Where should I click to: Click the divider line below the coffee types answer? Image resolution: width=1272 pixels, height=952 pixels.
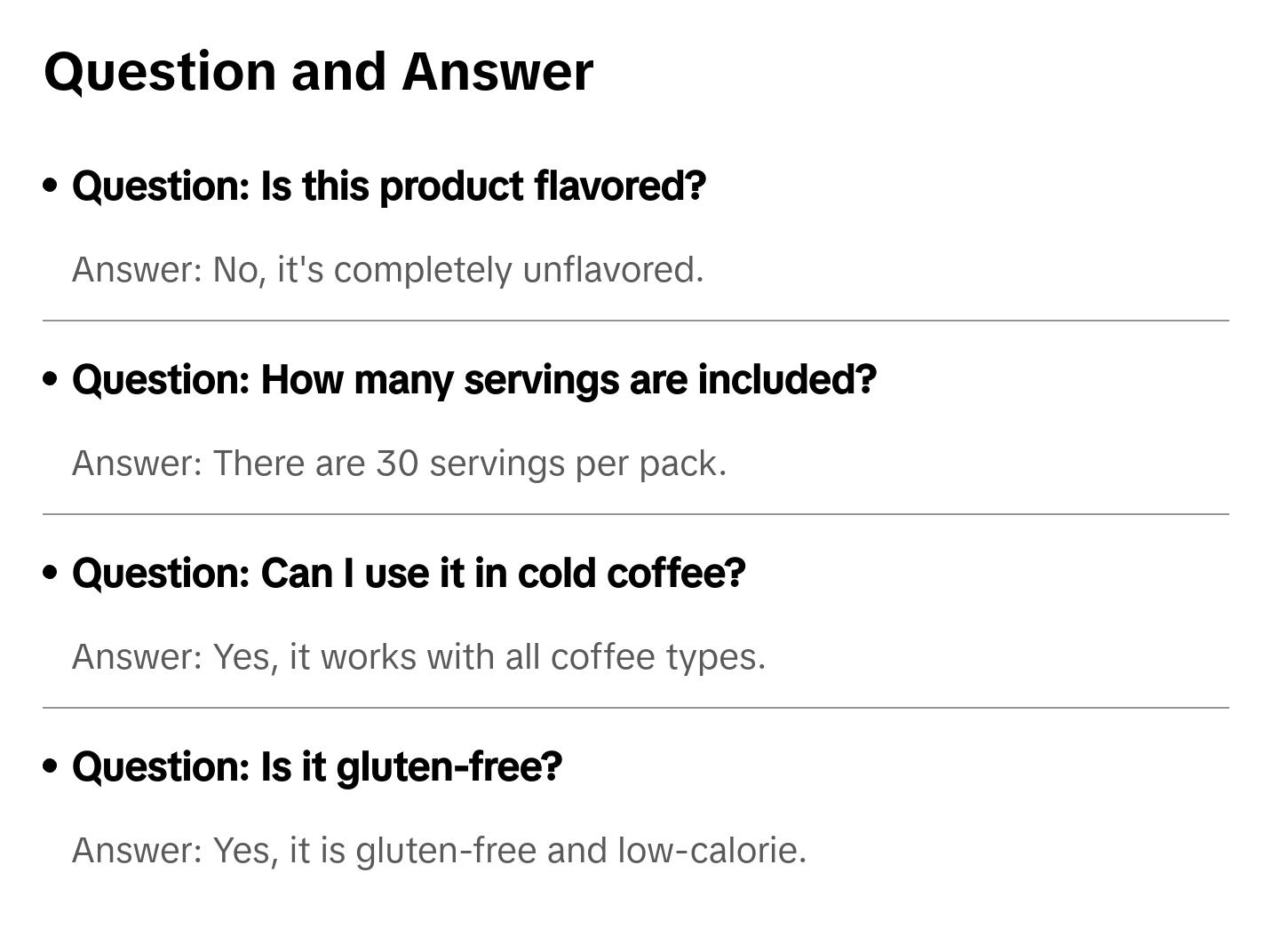pyautogui.click(x=635, y=708)
